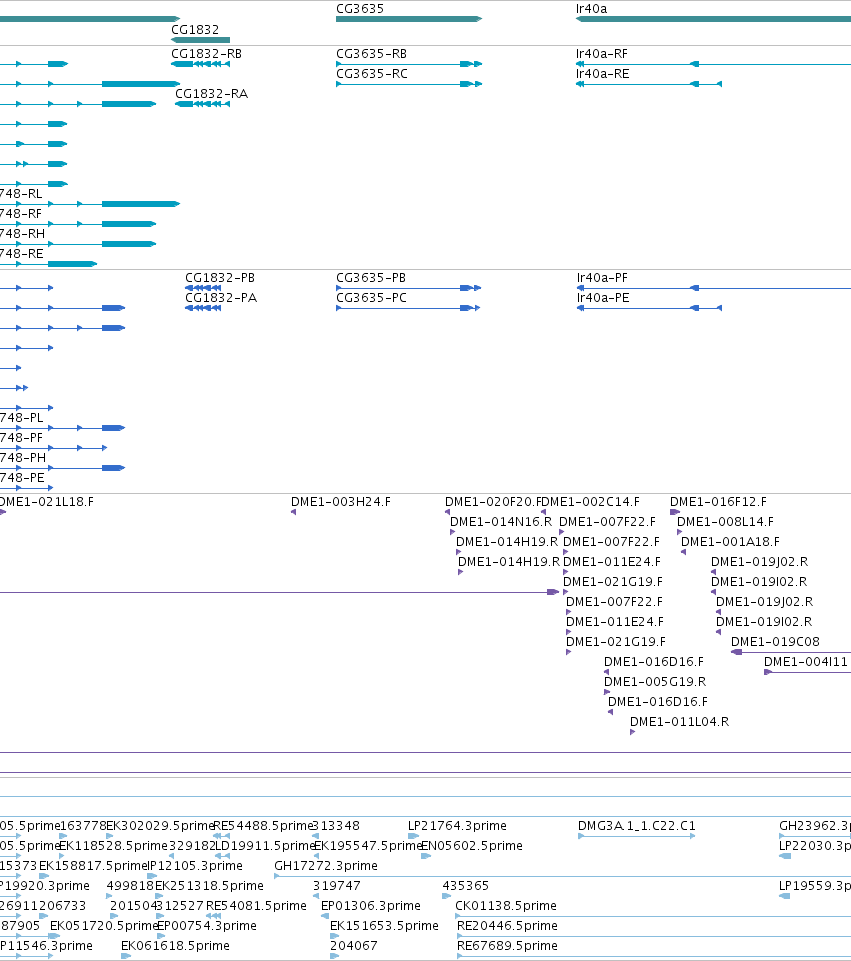Viewport: 851px width, 961px height.
Task: Click clone label DME1-001A18.F
Action: click(730, 542)
